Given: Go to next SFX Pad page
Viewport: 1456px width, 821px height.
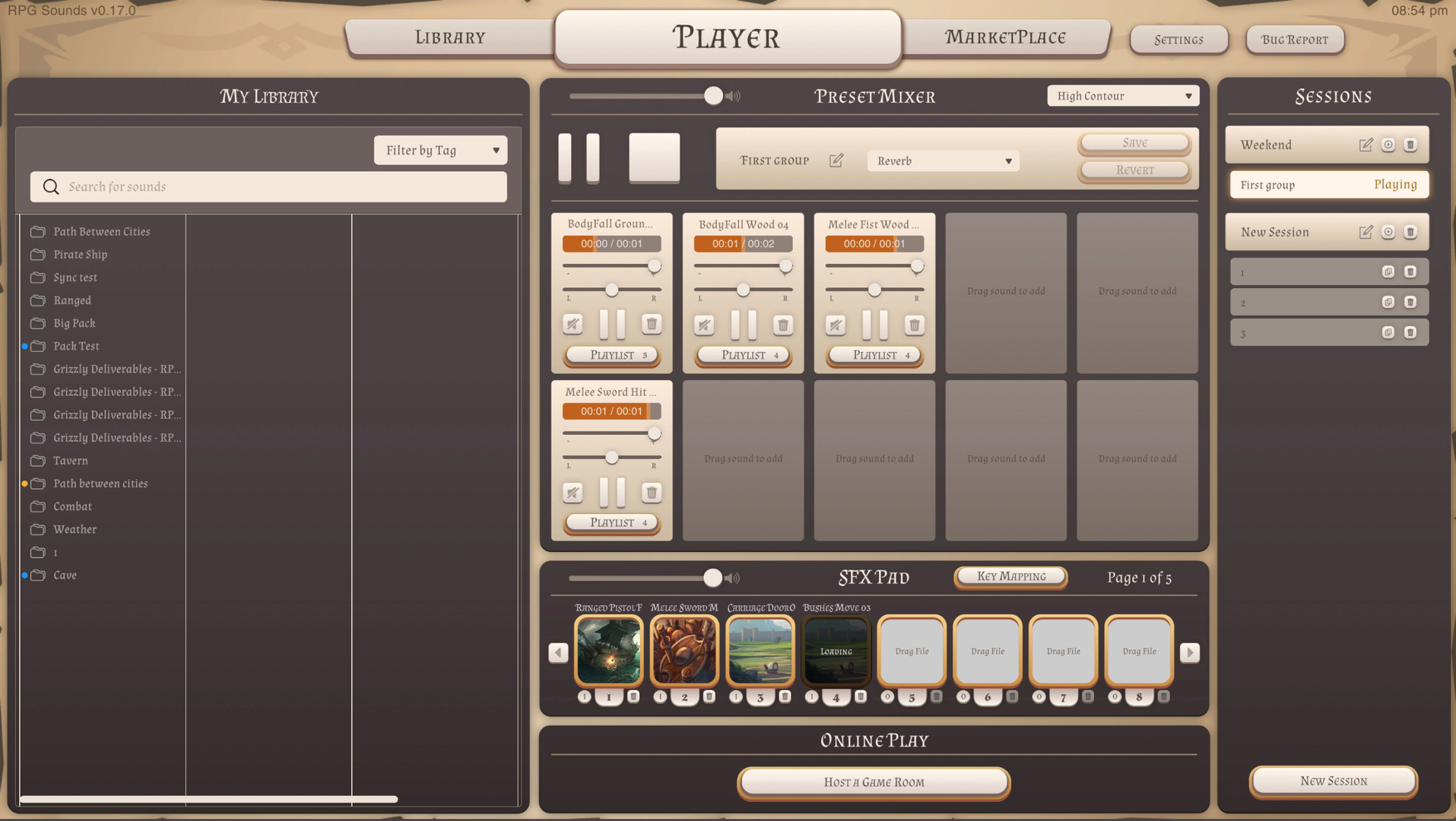Looking at the screenshot, I should [1190, 652].
